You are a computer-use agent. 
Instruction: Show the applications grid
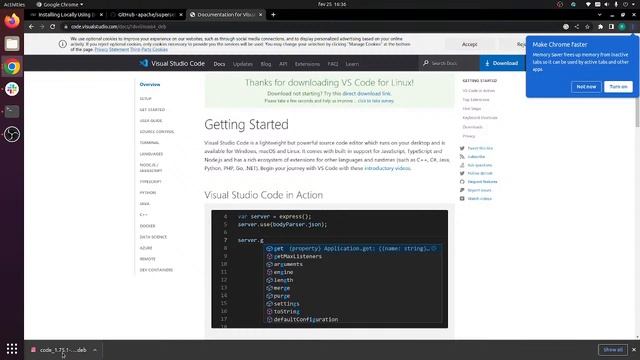coord(12,349)
